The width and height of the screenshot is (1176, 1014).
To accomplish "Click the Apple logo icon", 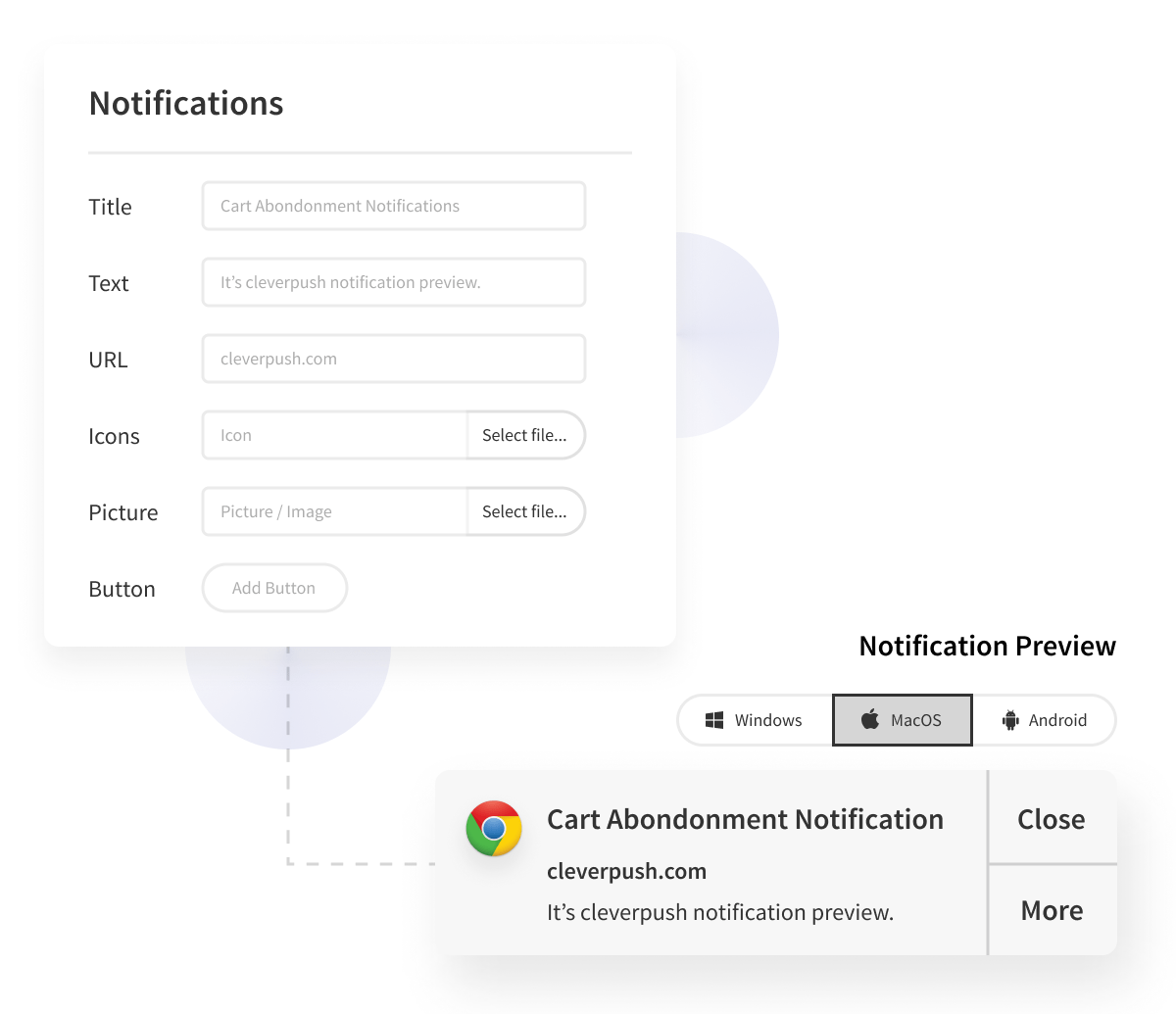I will (870, 720).
